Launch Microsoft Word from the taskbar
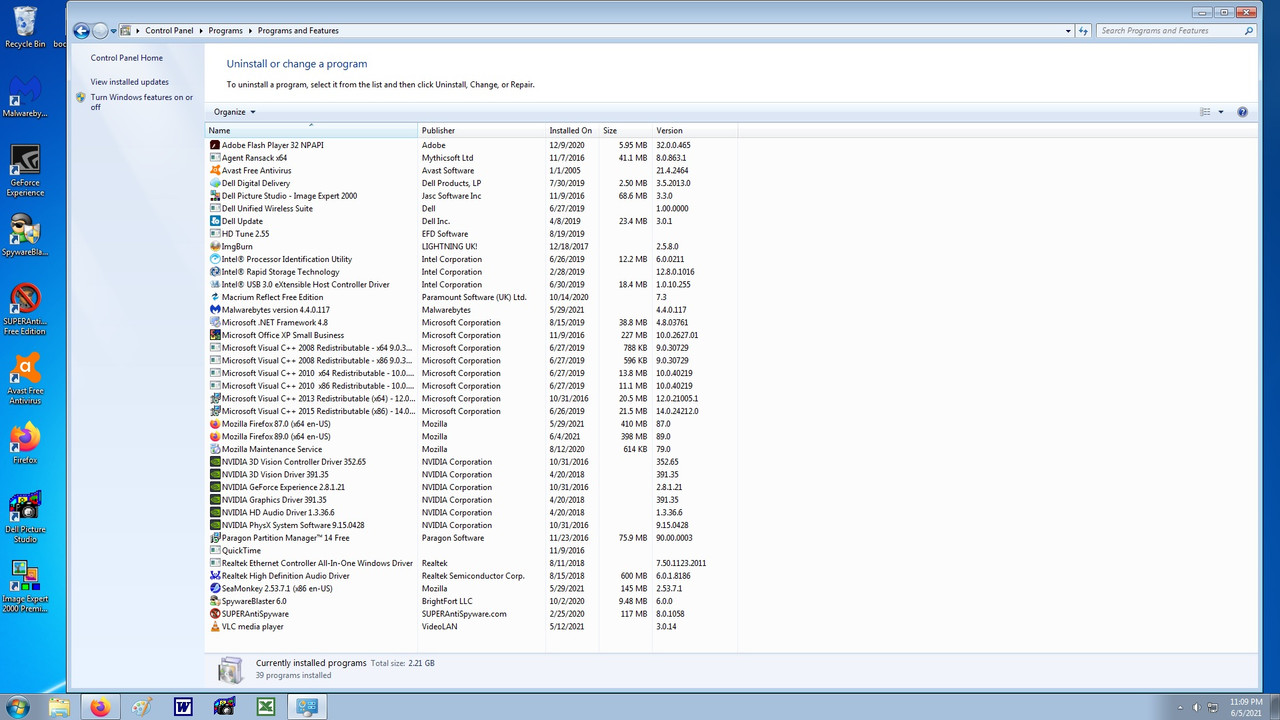Image resolution: width=1280 pixels, height=720 pixels. click(x=183, y=706)
